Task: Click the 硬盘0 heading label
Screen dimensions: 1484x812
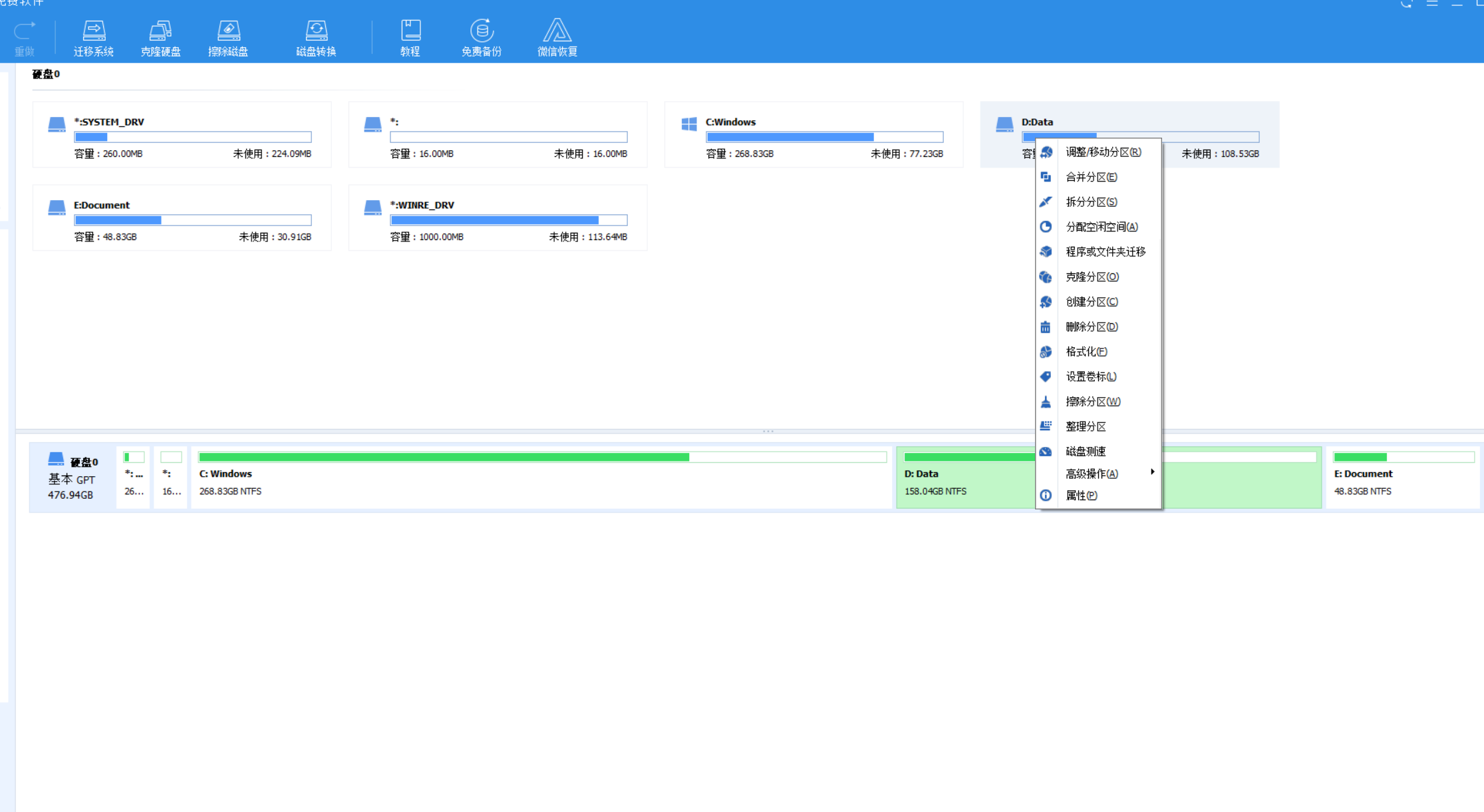Action: point(46,74)
